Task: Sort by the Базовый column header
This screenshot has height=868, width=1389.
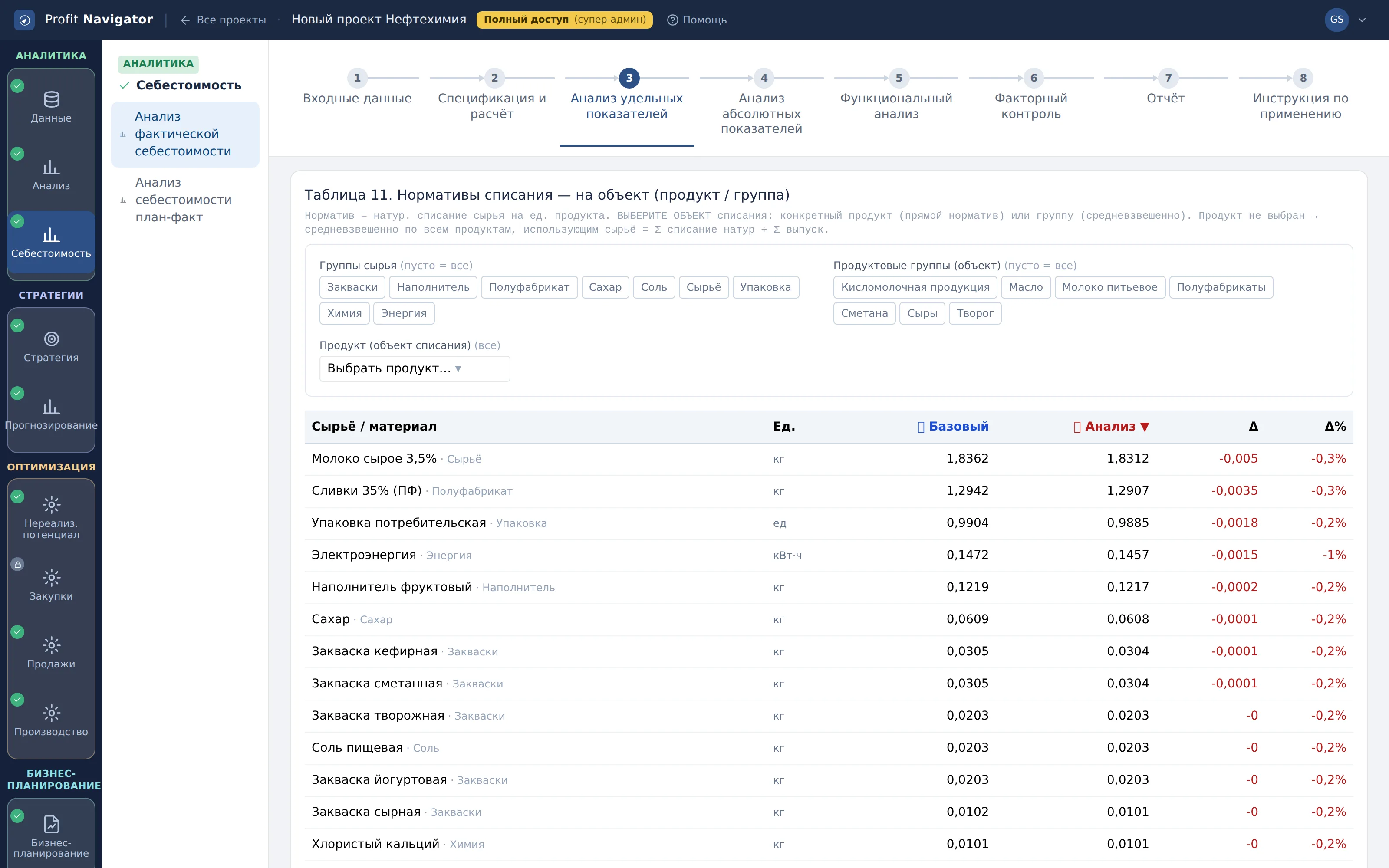Action: tap(953, 427)
